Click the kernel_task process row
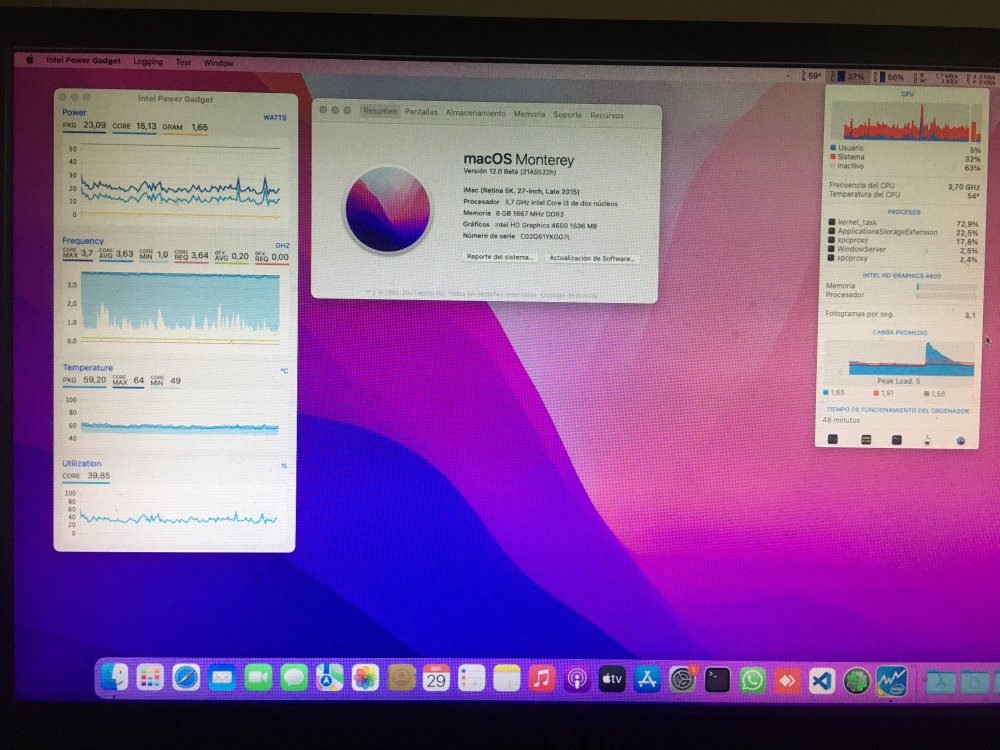The height and width of the screenshot is (750, 1000). [904, 223]
